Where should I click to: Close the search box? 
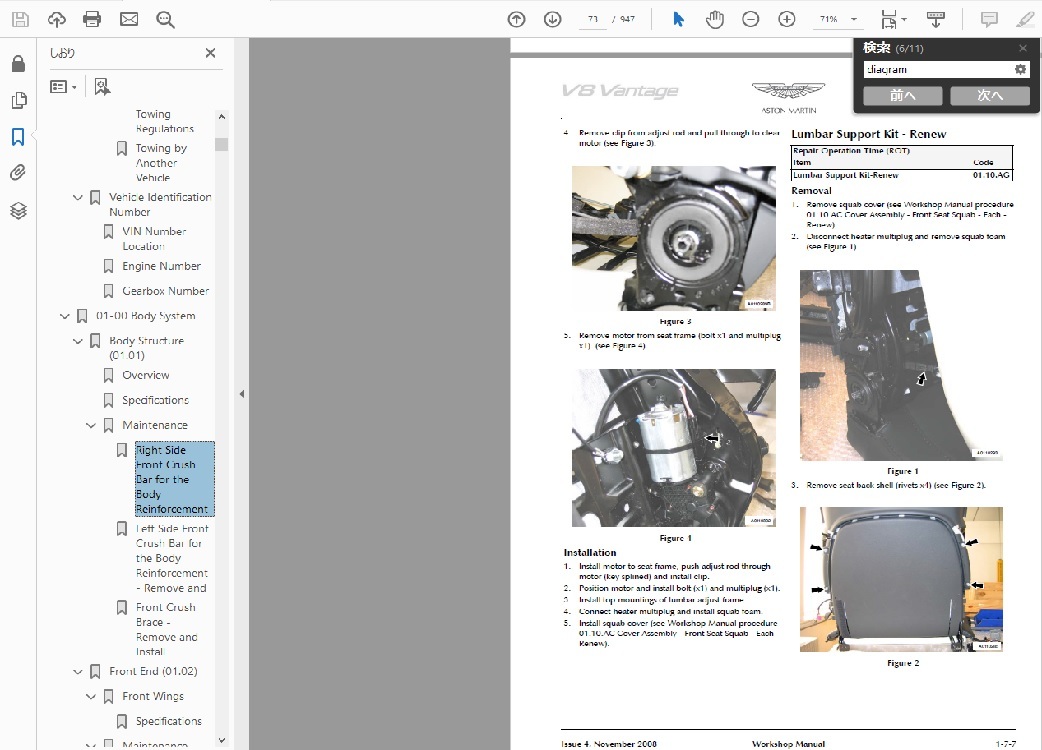pyautogui.click(x=1023, y=48)
